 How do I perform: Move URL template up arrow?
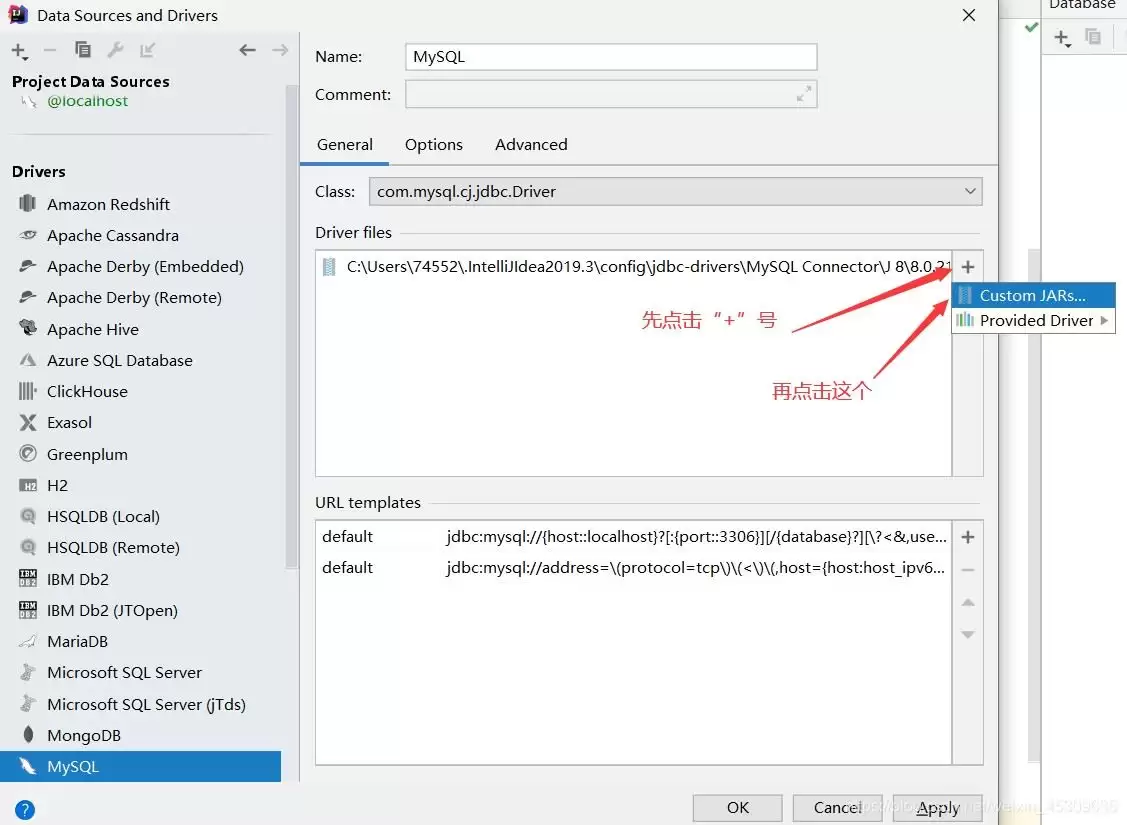(x=968, y=602)
